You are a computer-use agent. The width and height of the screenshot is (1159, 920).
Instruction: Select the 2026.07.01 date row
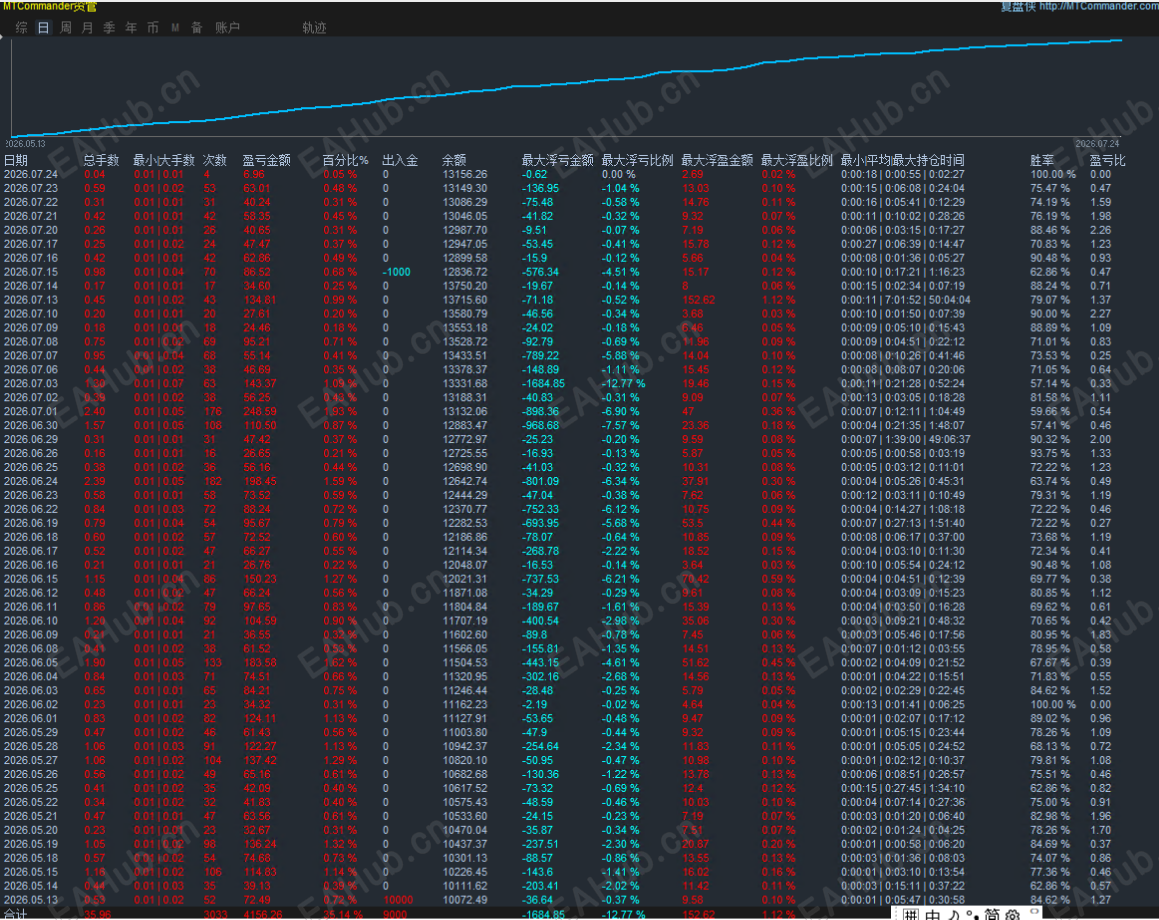(x=30, y=412)
